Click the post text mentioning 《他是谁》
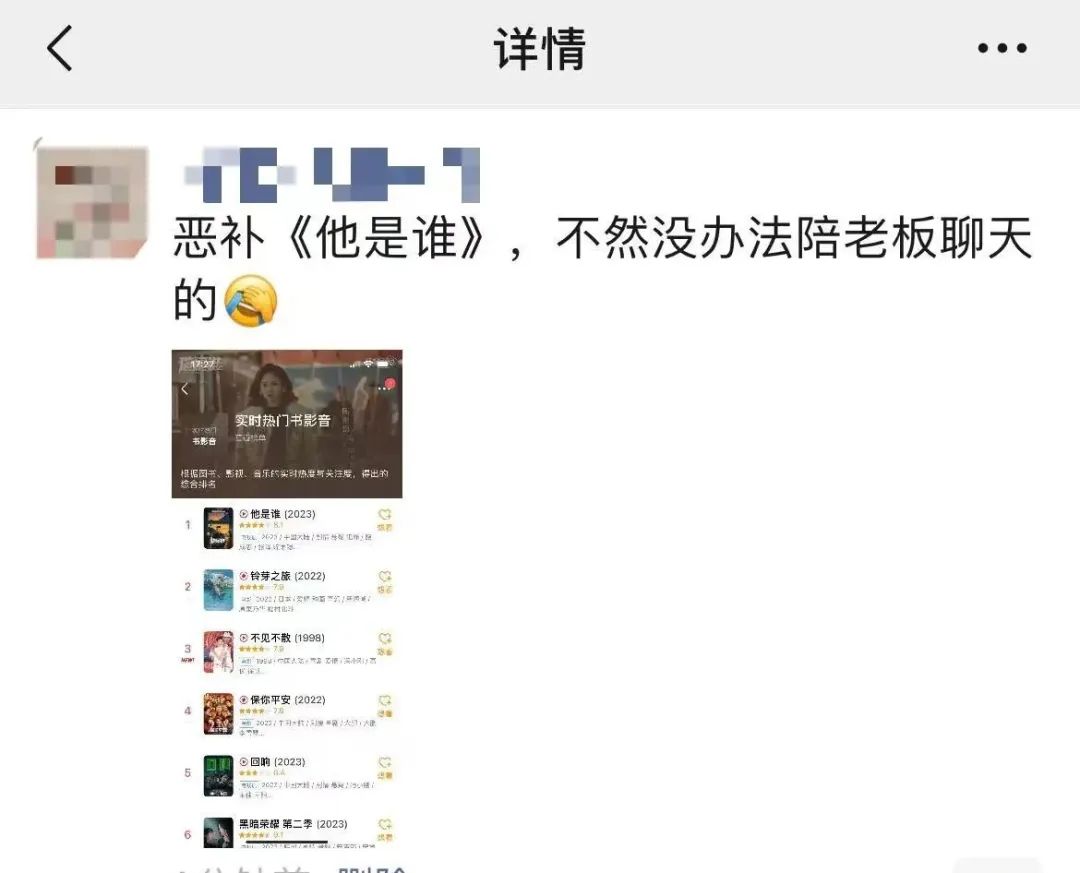 point(603,269)
